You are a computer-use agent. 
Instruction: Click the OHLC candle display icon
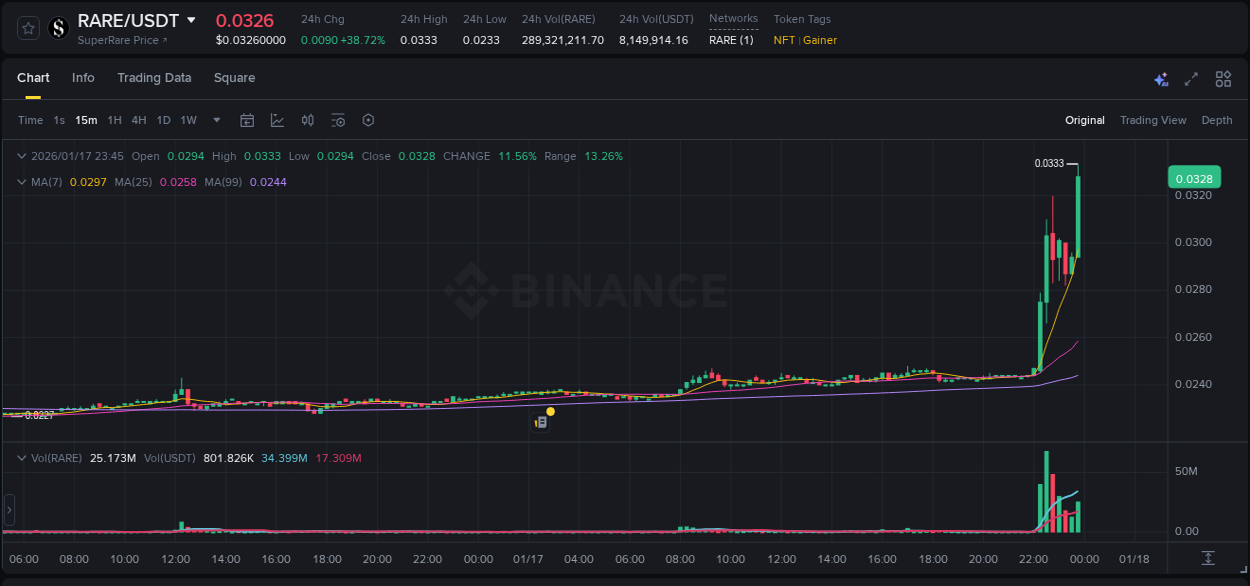[x=307, y=120]
